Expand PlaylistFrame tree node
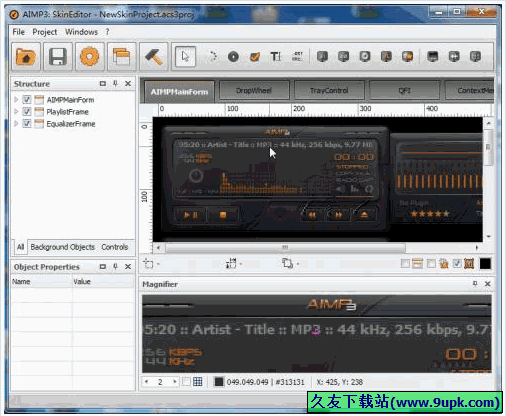506x416 pixels. pyautogui.click(x=16, y=111)
